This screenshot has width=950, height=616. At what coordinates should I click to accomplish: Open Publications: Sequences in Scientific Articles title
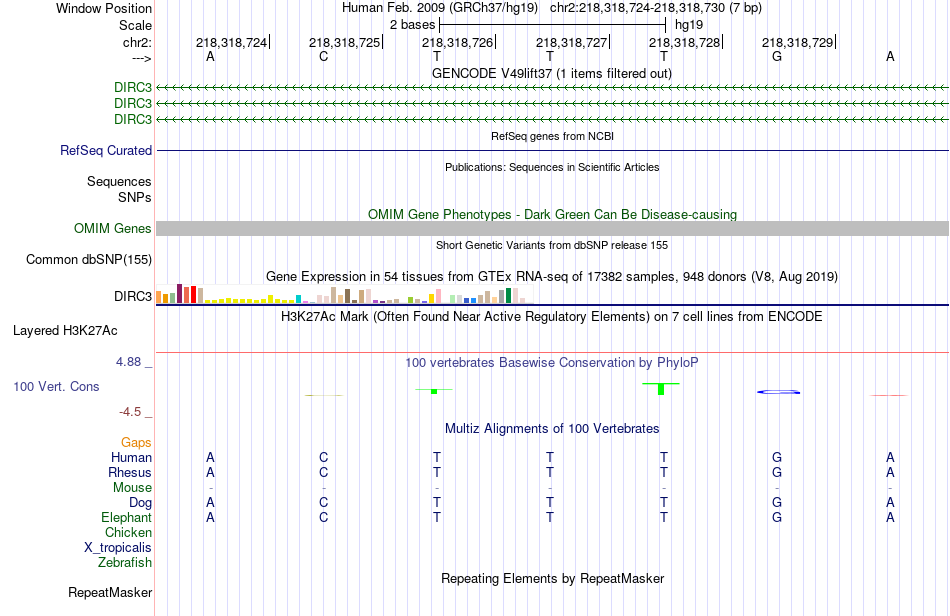(552, 167)
